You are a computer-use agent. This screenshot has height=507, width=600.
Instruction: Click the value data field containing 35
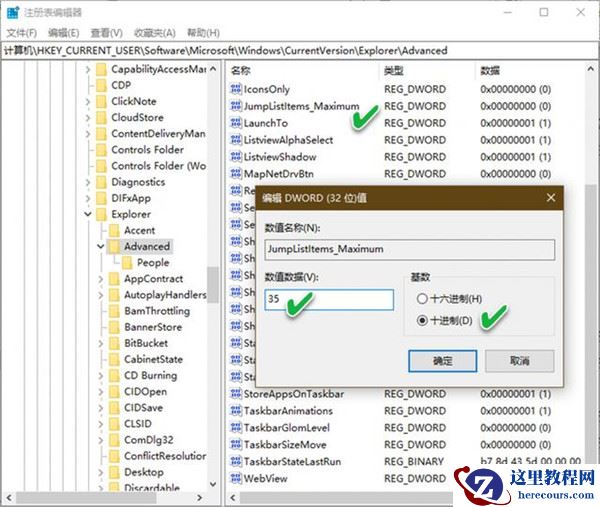point(329,299)
